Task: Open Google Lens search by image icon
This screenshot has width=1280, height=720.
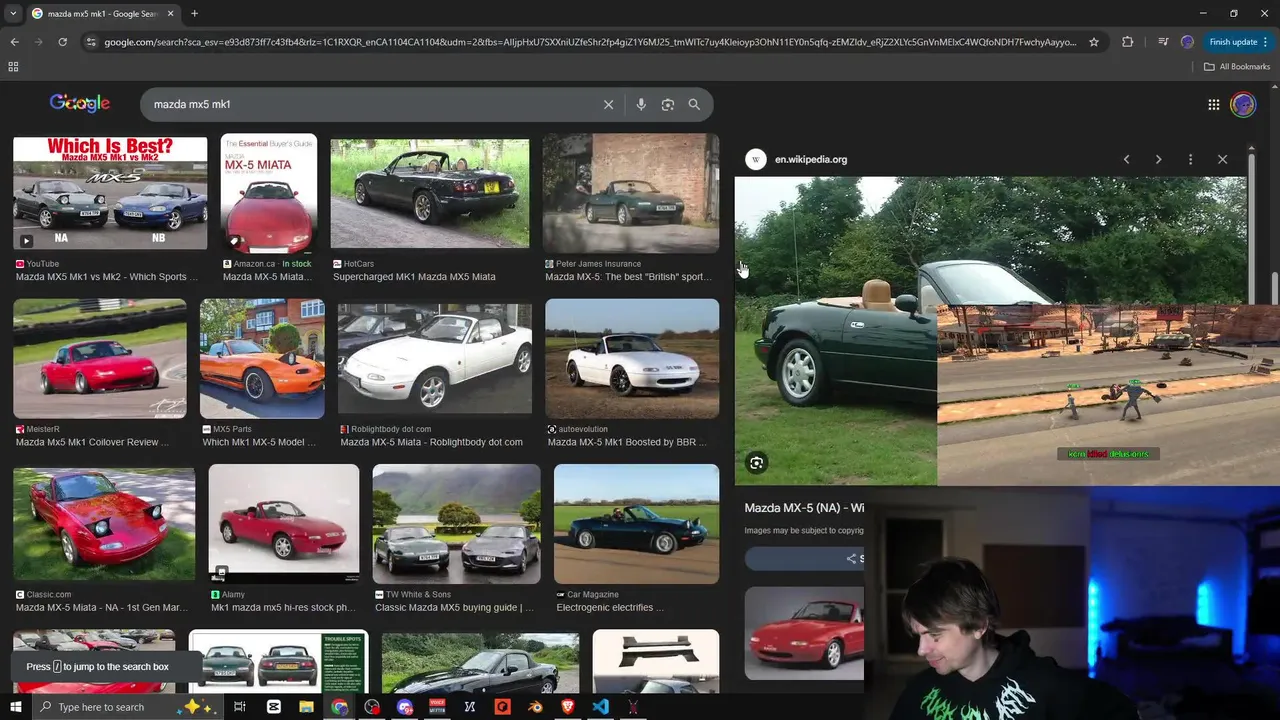Action: pos(668,104)
